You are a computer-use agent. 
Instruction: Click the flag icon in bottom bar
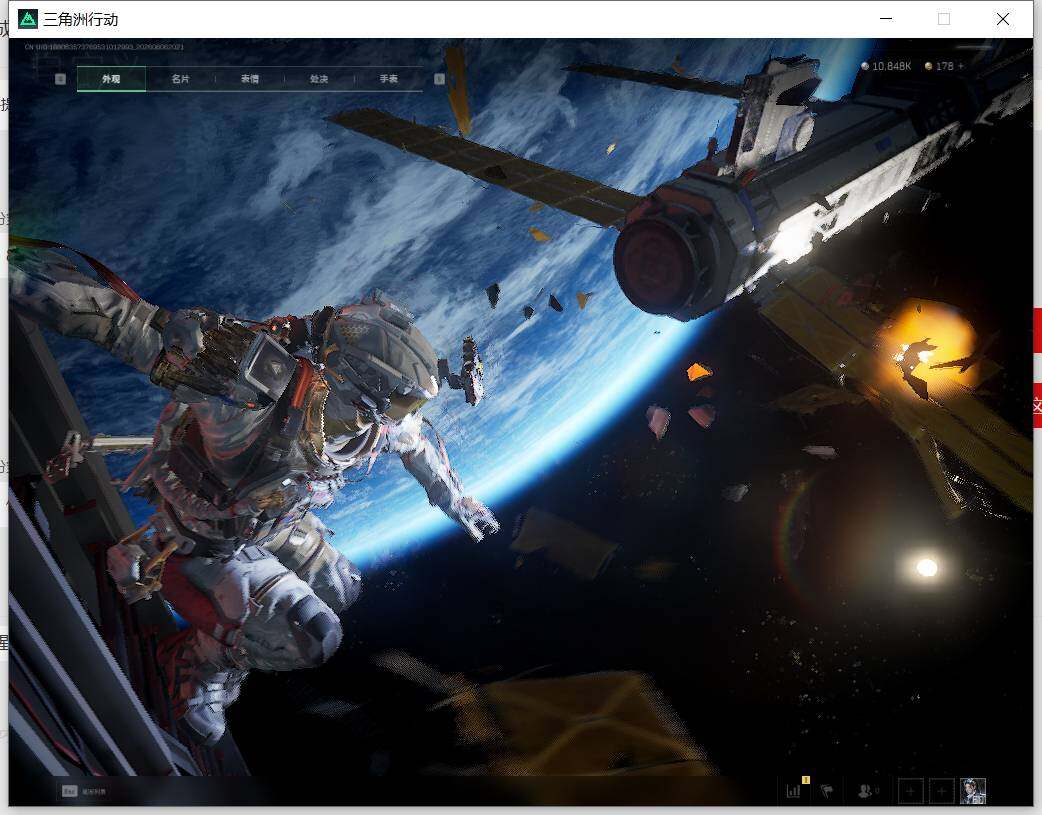tap(827, 790)
